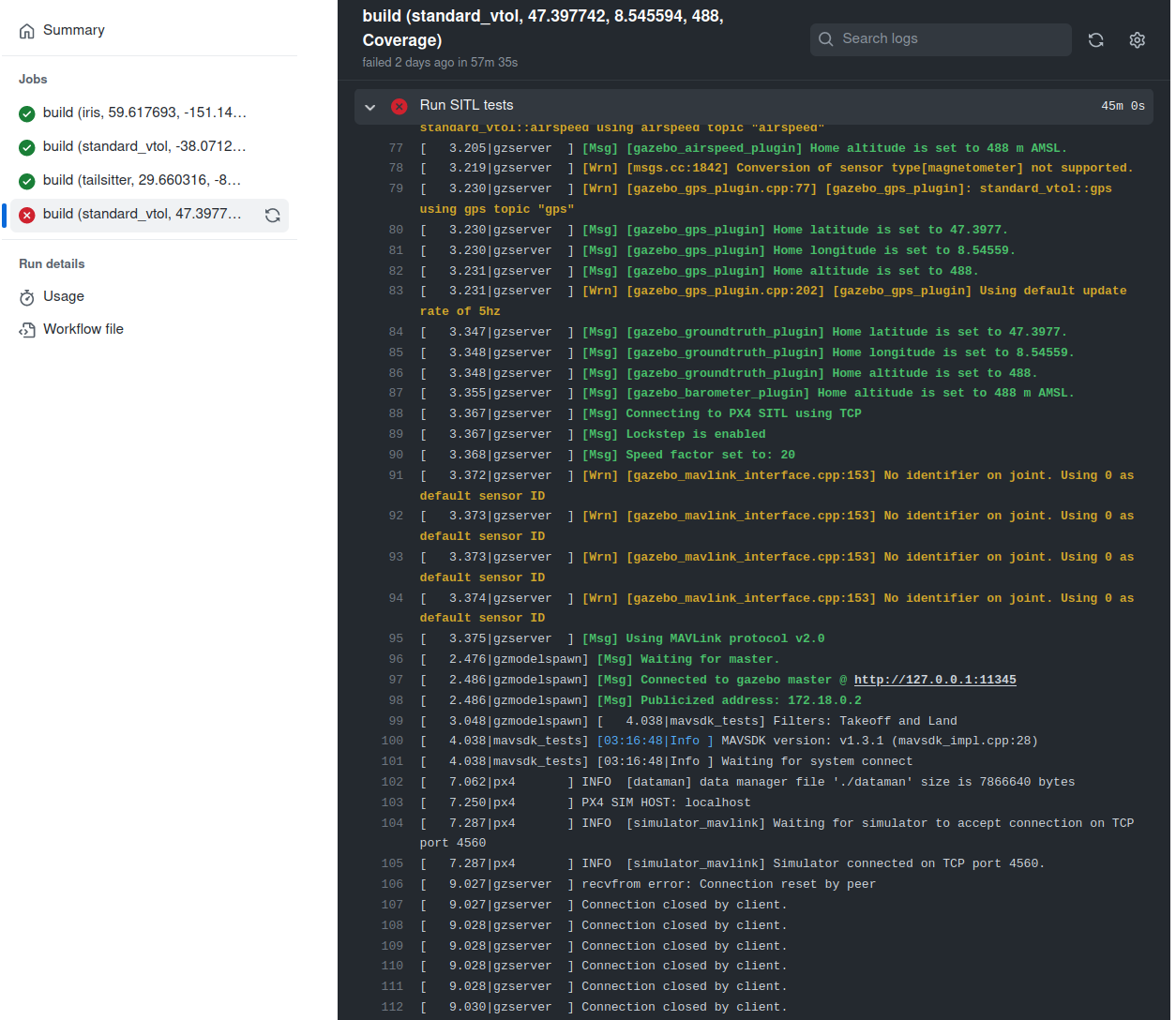Click 'Connecting to PX4 SITL using TCP' line
The height and width of the screenshot is (1020, 1176).
[x=744, y=413]
